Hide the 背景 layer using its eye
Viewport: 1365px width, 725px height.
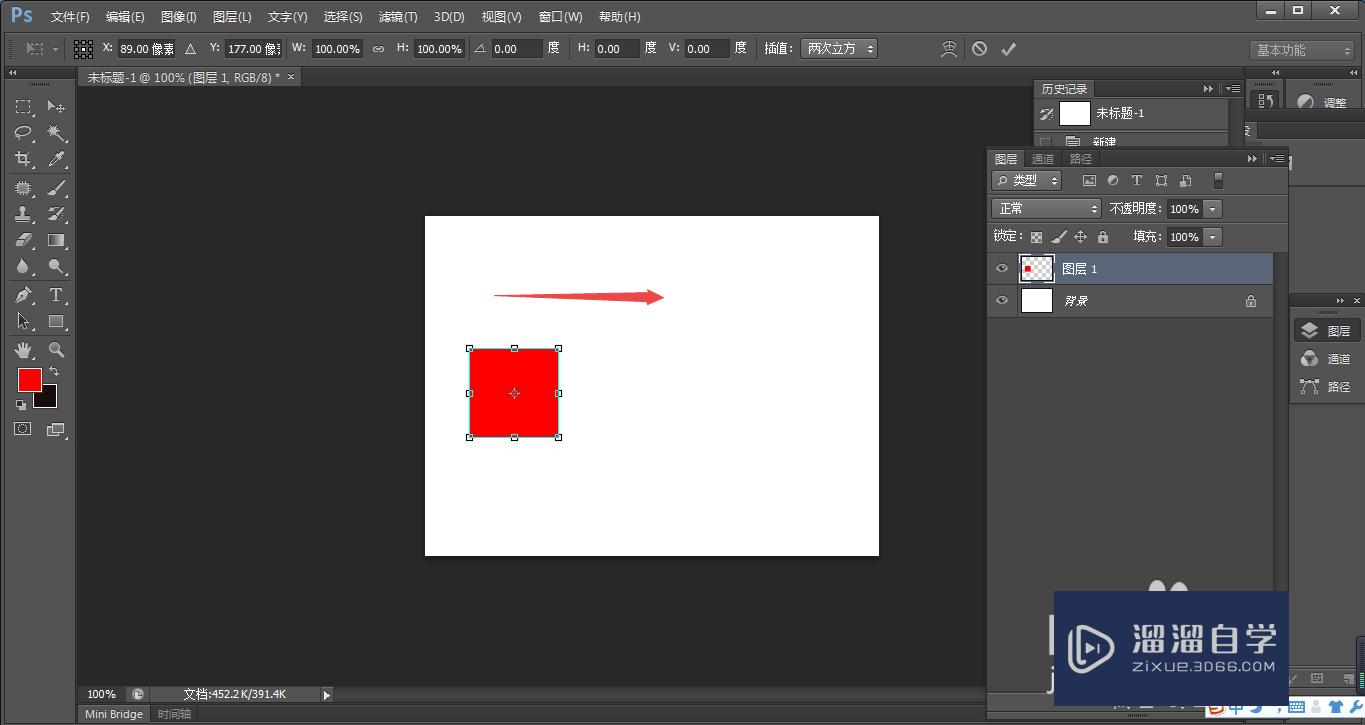tap(1002, 300)
